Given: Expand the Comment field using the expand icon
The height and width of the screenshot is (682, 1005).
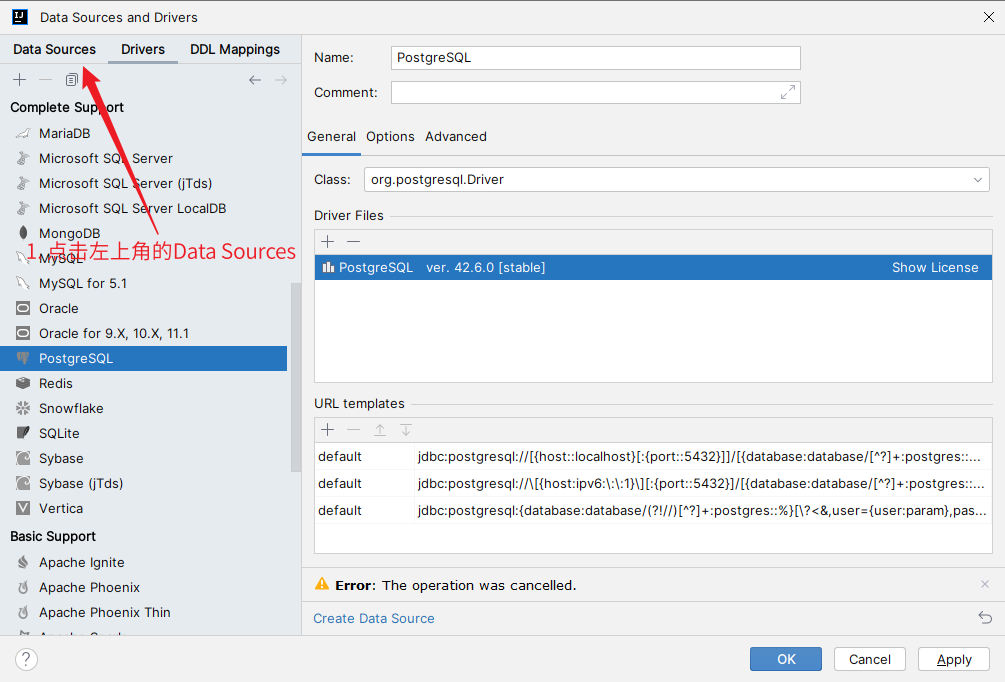Looking at the screenshot, I should coord(788,92).
